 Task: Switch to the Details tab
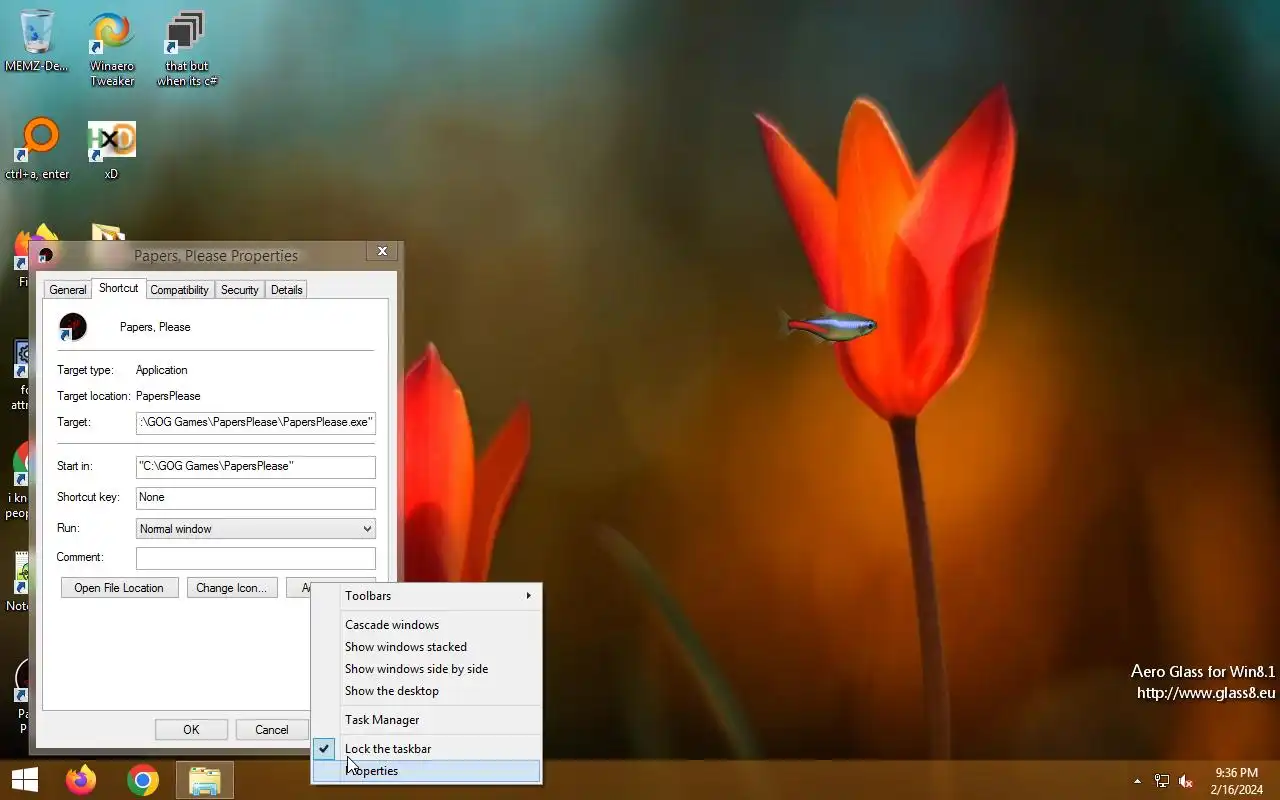tap(286, 290)
